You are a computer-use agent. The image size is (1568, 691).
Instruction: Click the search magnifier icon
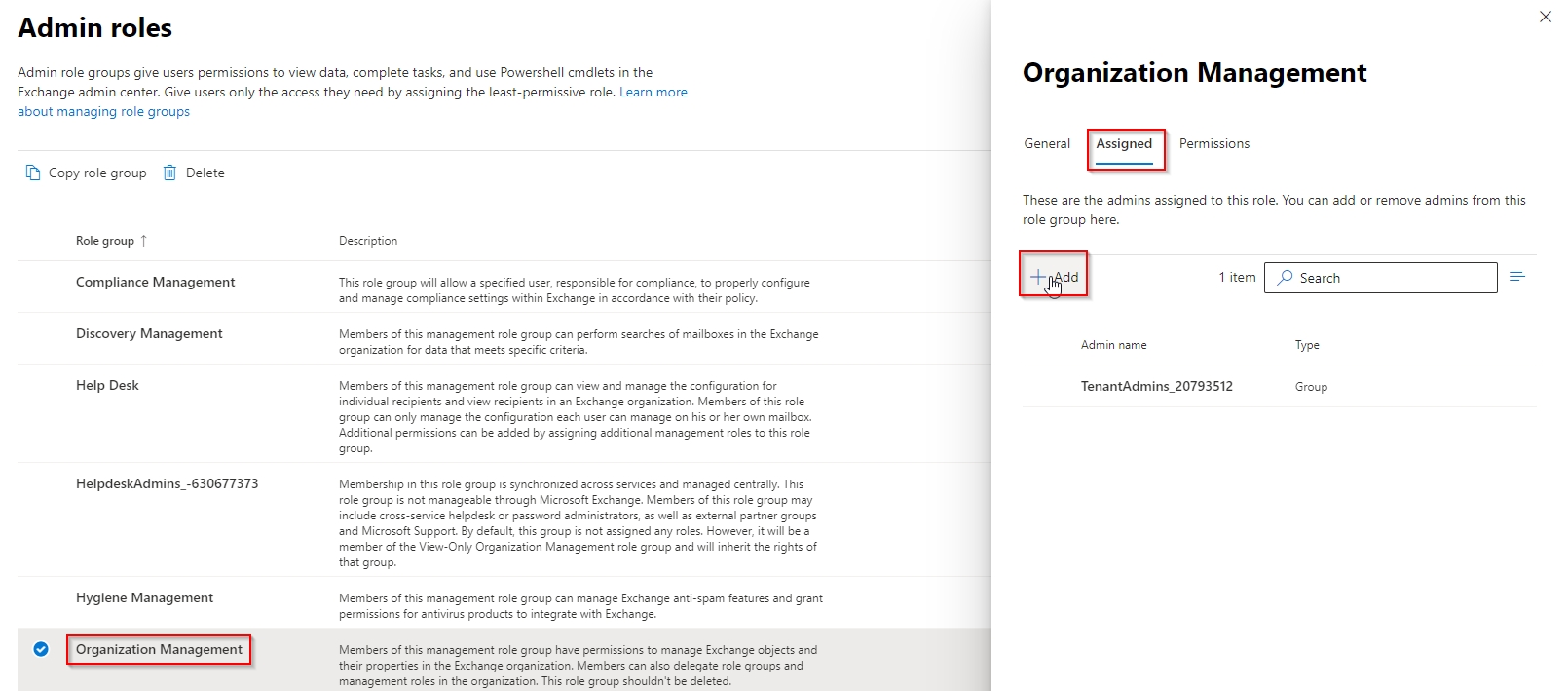tap(1286, 278)
